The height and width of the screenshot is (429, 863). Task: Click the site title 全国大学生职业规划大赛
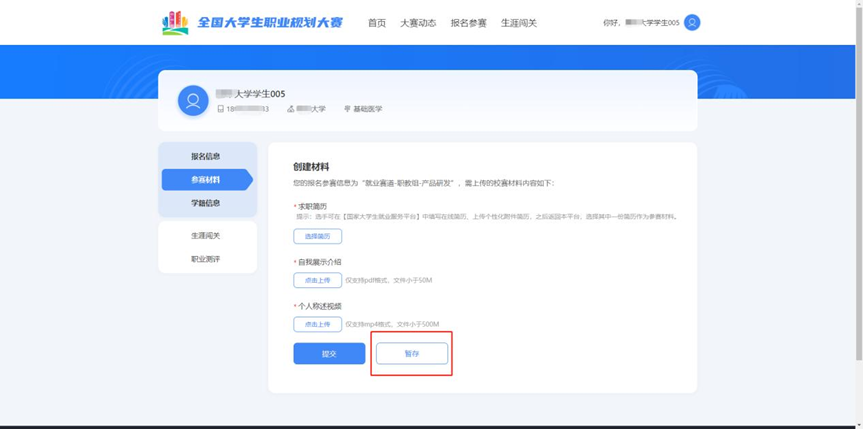click(x=270, y=23)
